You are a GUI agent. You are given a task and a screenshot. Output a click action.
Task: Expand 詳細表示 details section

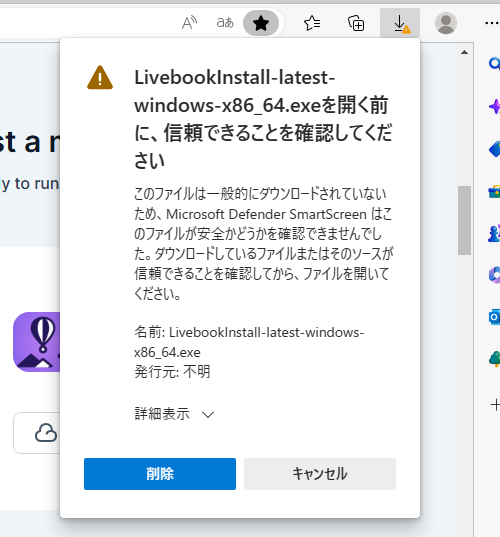(174, 414)
